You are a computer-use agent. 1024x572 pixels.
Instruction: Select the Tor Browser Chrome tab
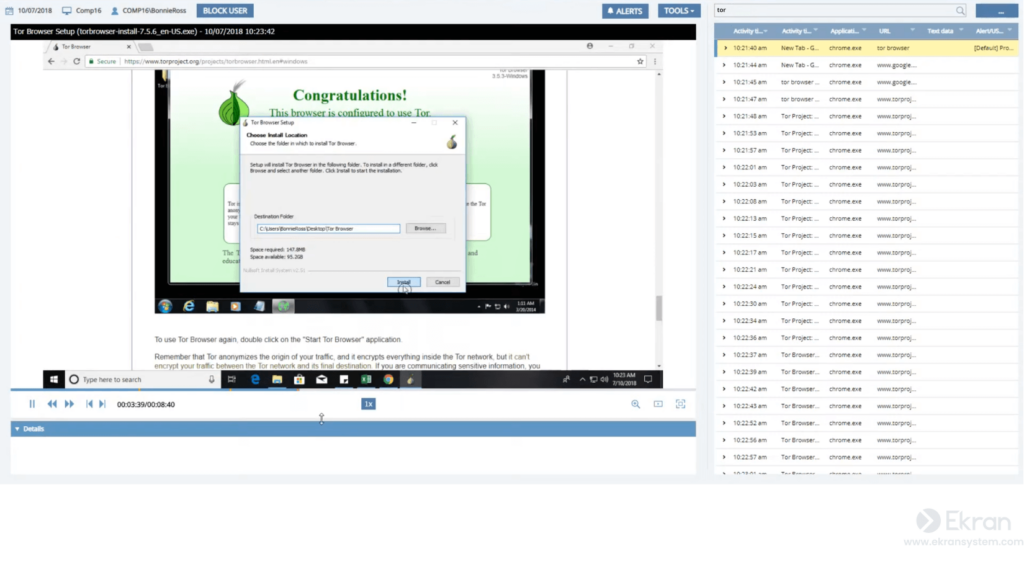pyautogui.click(x=91, y=47)
